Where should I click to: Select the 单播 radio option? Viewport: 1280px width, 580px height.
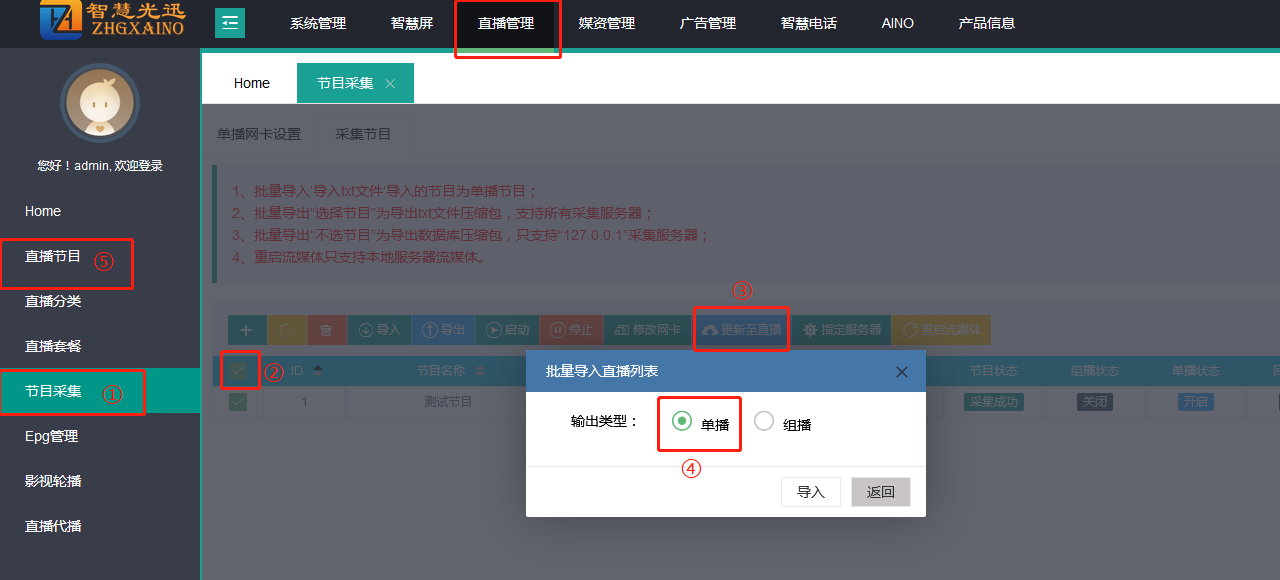pos(683,422)
